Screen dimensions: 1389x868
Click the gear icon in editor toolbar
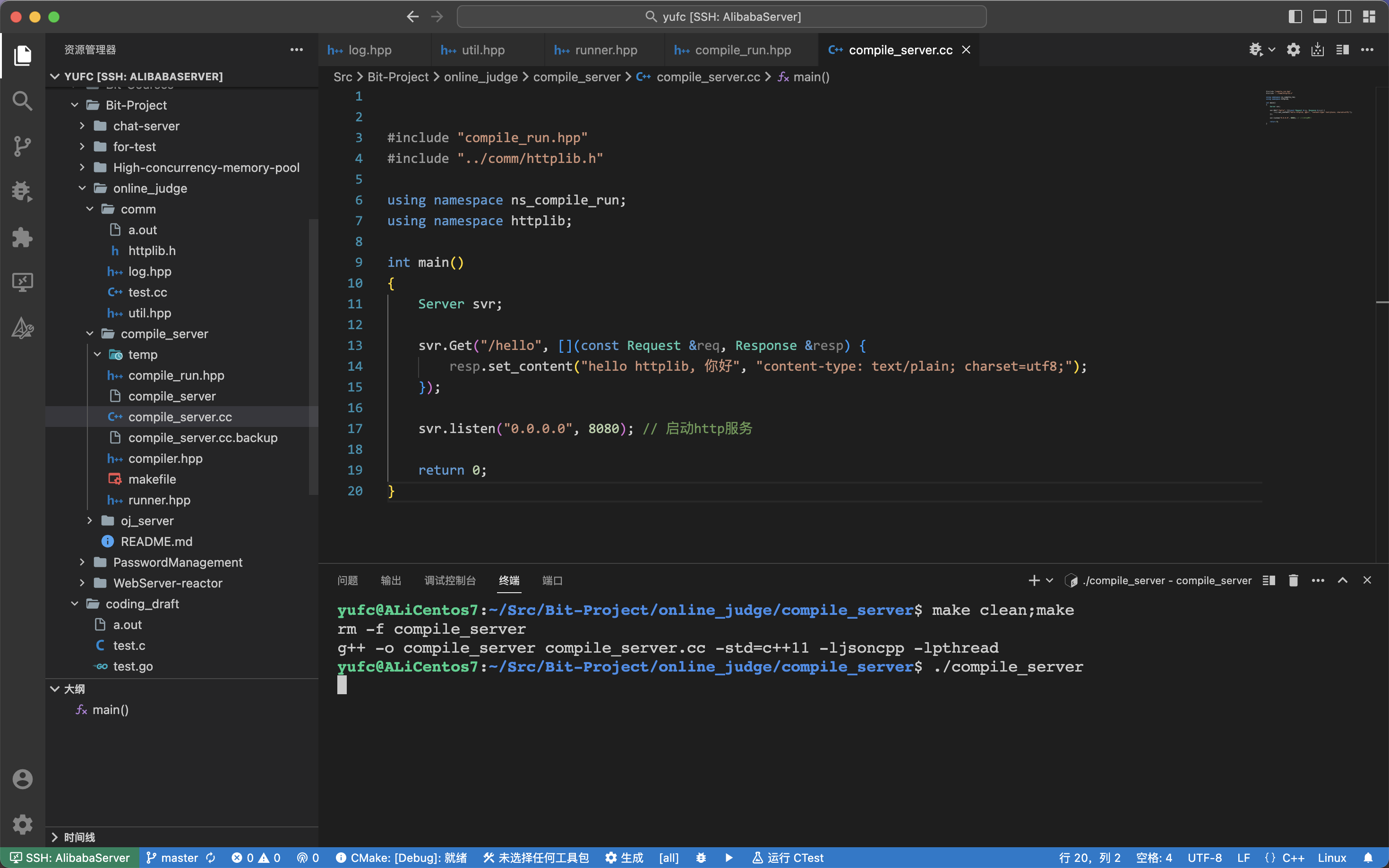[x=1293, y=50]
